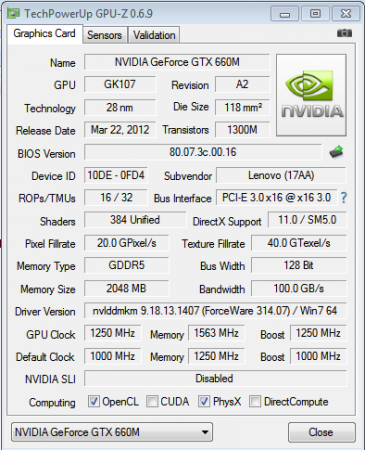365x450 pixels.
Task: Select NVIDIA GeForce GTX 660M combo box
Action: 112,432
